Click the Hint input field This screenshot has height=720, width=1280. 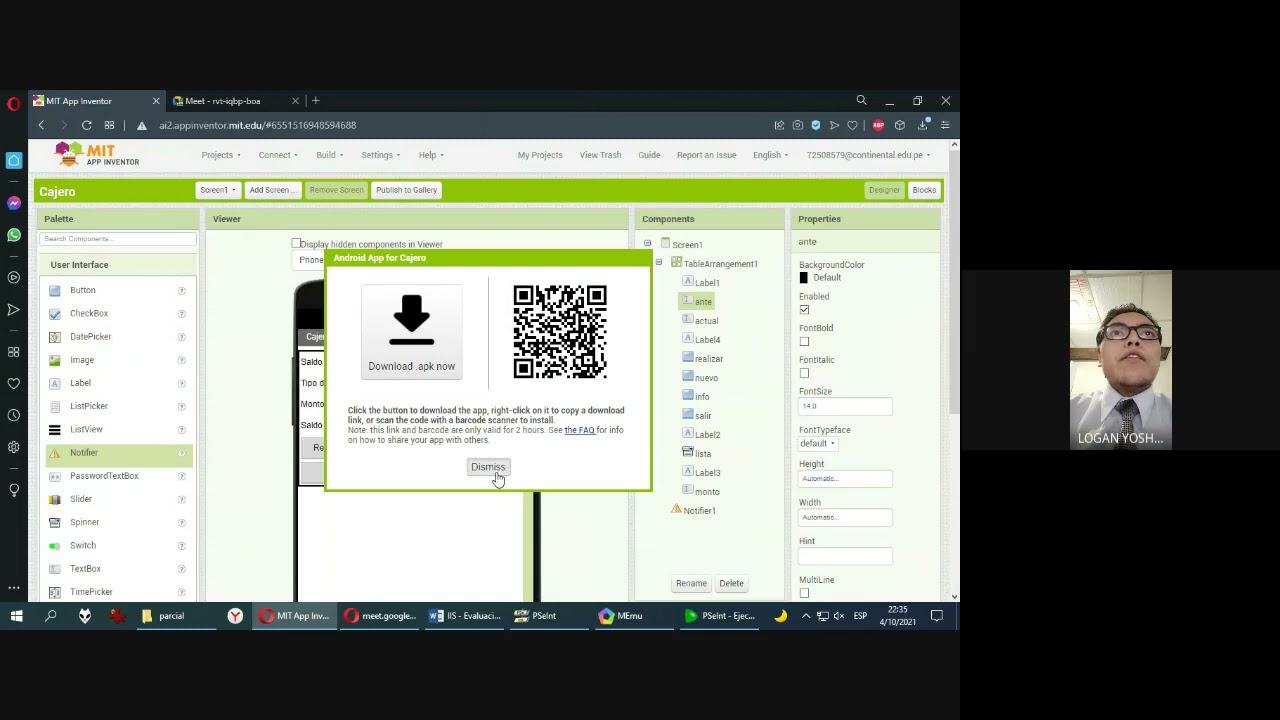coord(845,555)
